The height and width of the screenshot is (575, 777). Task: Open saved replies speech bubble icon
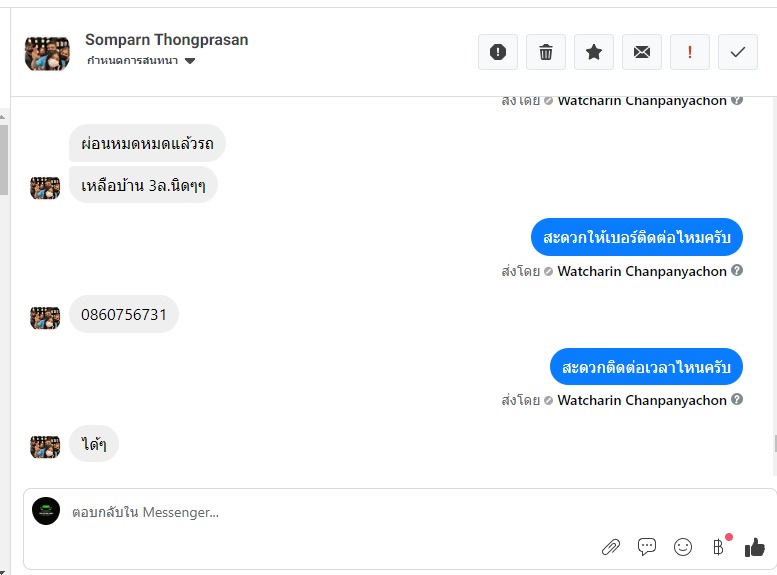(x=647, y=547)
